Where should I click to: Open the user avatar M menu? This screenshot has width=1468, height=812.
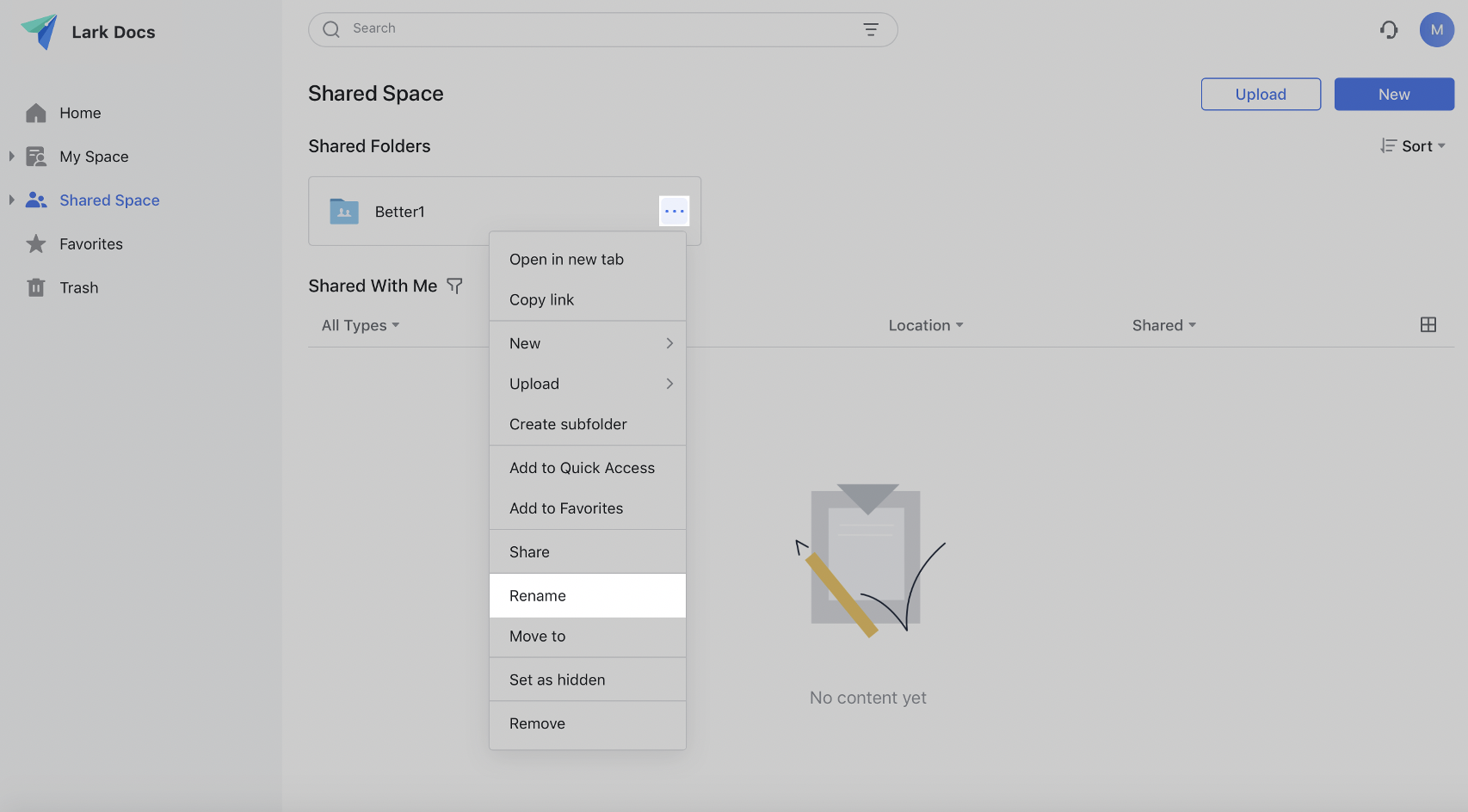tap(1436, 30)
